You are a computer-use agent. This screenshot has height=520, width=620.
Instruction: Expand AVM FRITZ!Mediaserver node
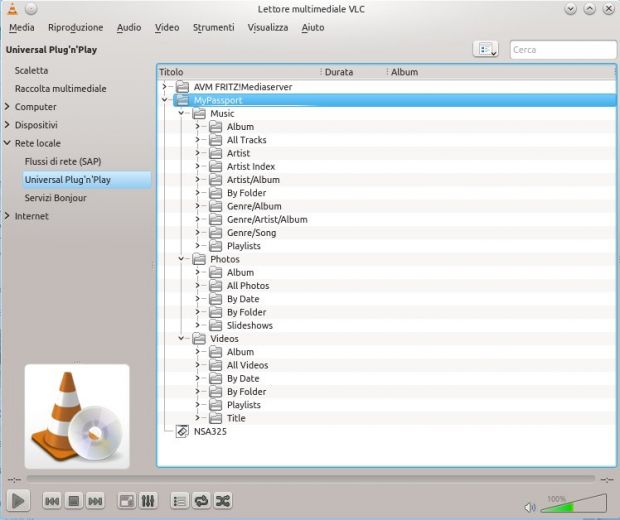(x=164, y=86)
